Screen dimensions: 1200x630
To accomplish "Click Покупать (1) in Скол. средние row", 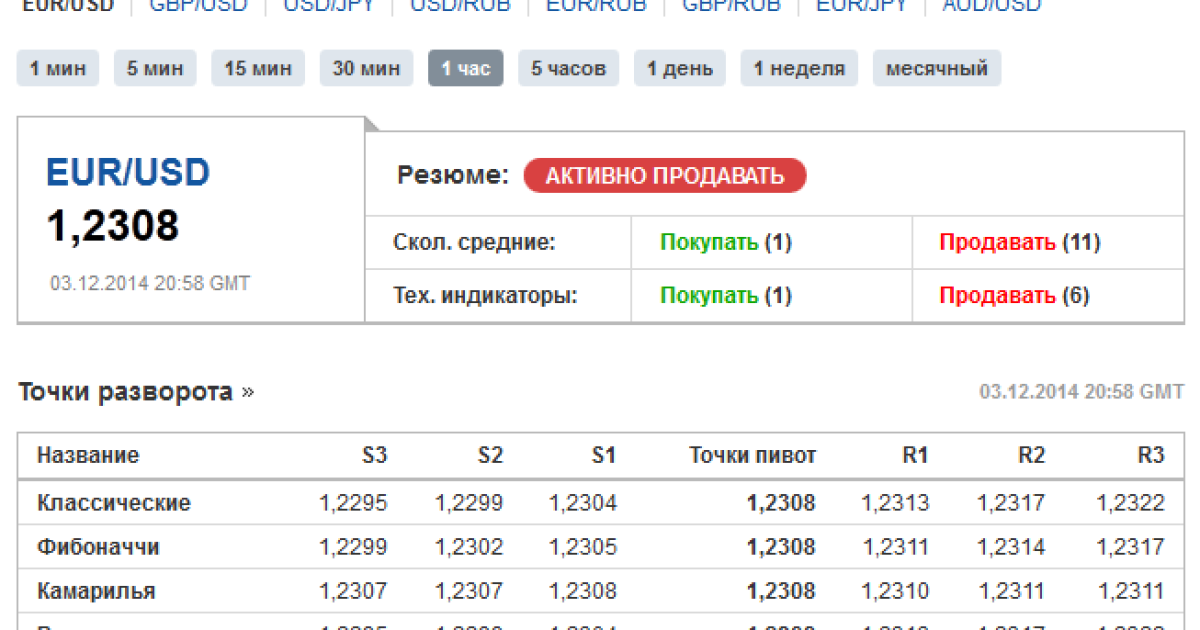I will (726, 242).
